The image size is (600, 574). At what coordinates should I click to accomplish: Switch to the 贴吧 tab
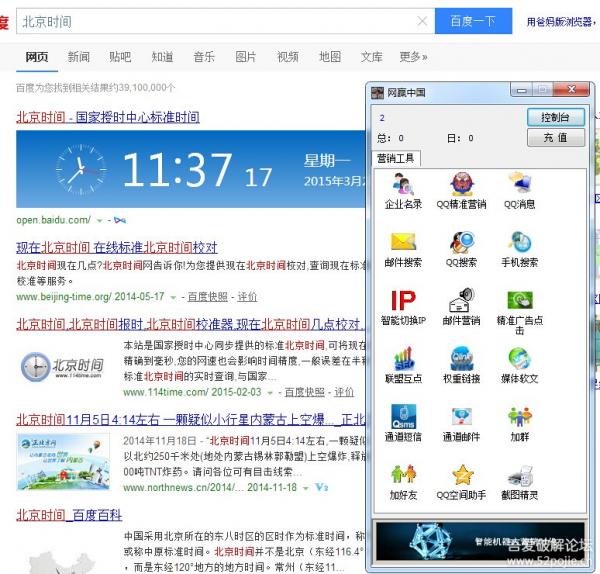point(120,57)
